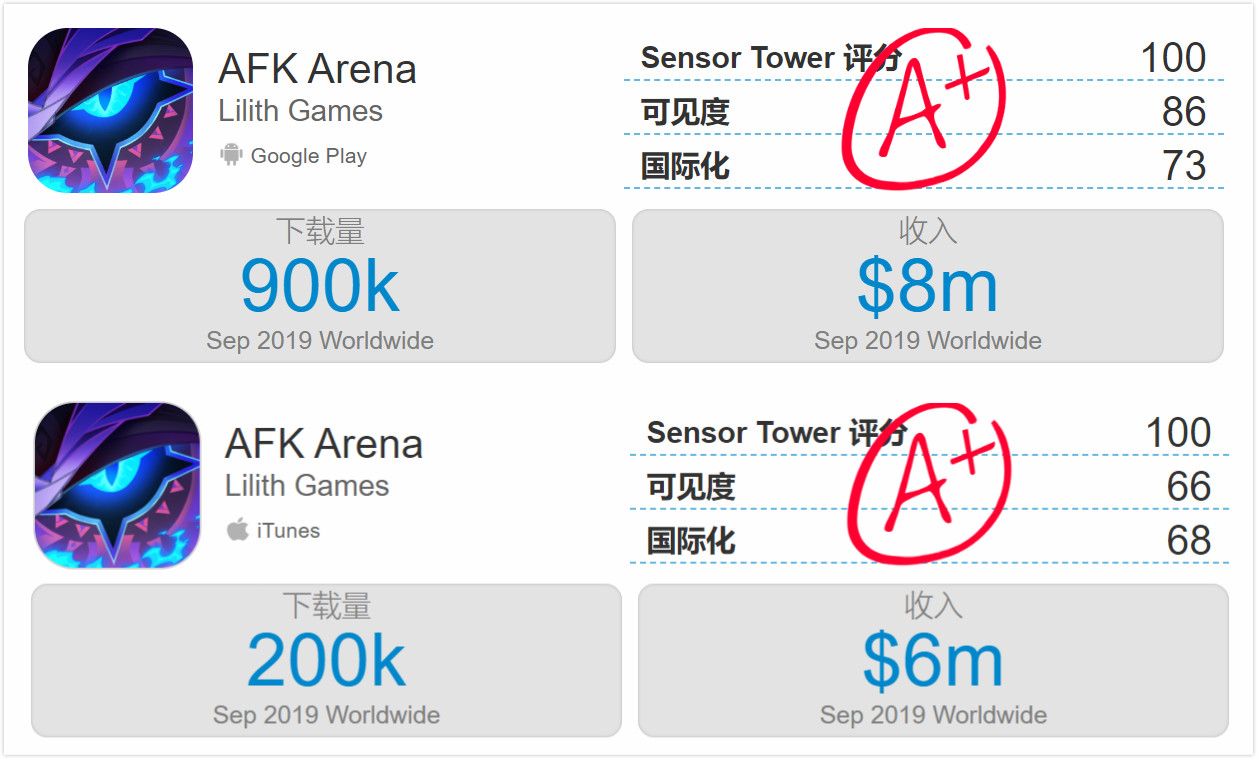This screenshot has height=759, width=1257.
Task: Click the 可见度 row with value 86
Action: click(924, 112)
